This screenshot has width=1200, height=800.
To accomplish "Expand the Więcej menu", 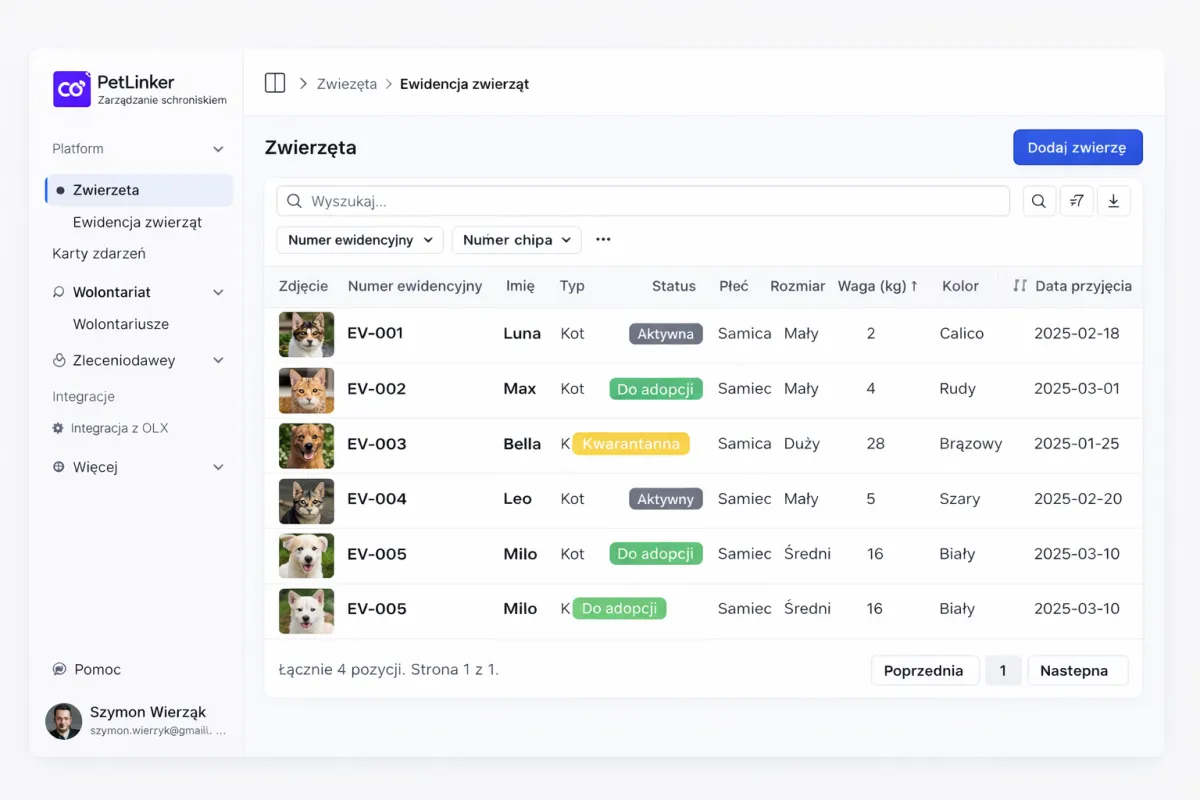I will coord(218,467).
